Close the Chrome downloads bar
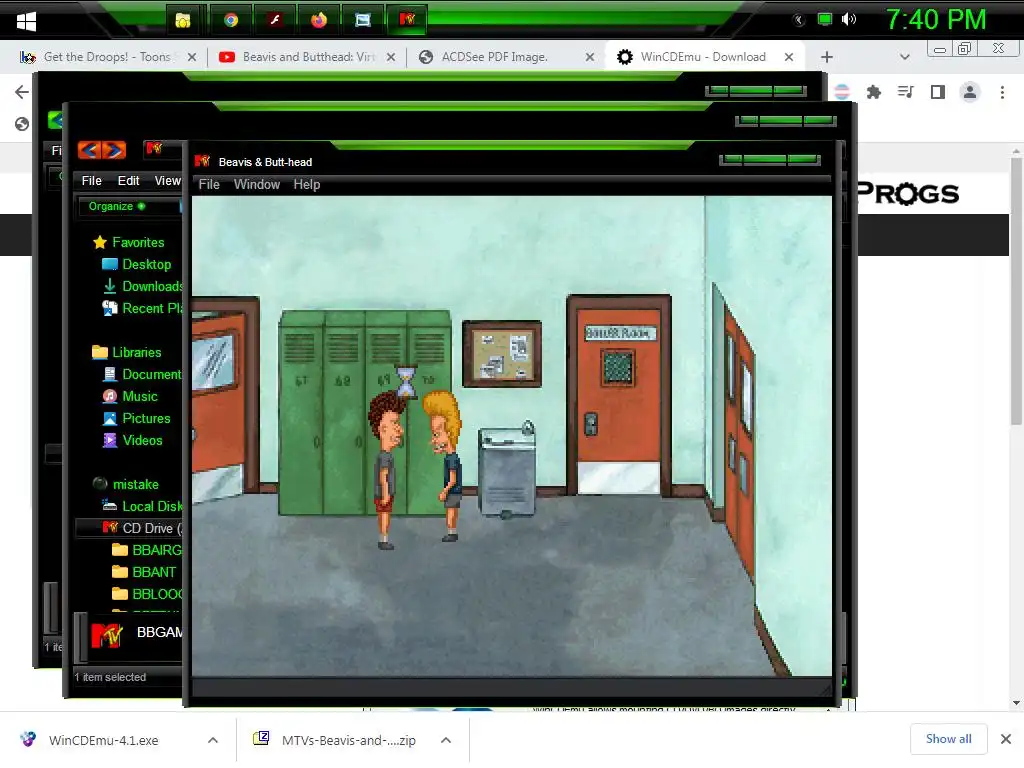This screenshot has width=1024, height=768. click(x=1006, y=739)
